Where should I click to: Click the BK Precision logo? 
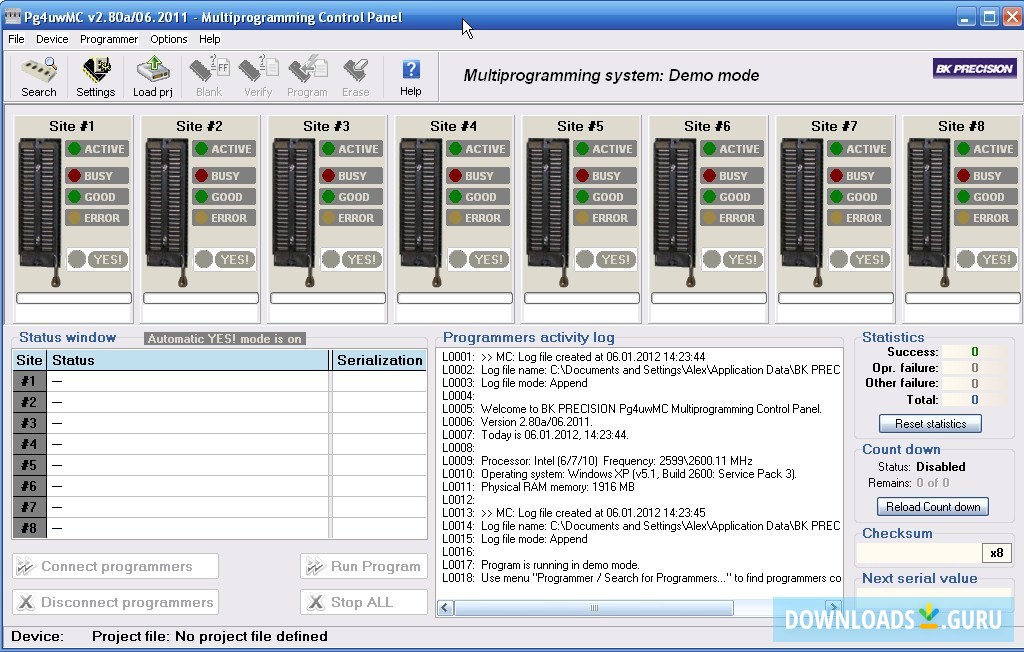pos(974,69)
